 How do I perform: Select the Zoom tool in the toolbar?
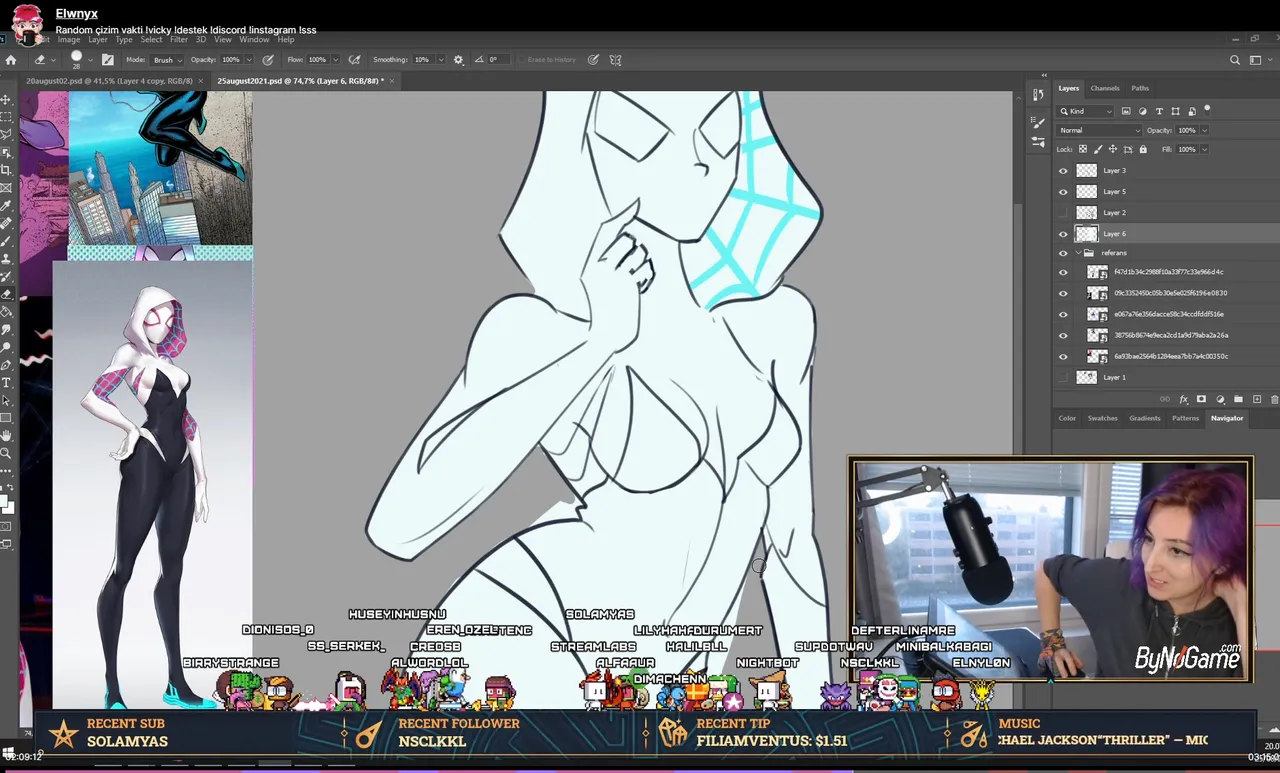tap(6, 453)
